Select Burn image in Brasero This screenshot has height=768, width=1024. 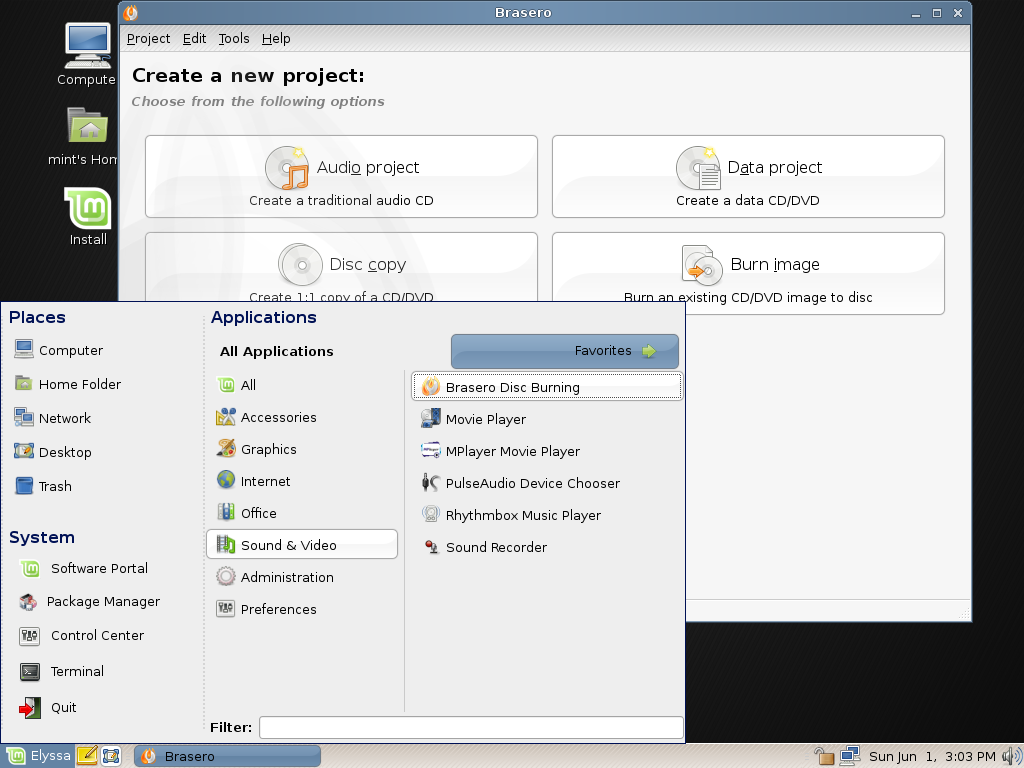(x=748, y=274)
